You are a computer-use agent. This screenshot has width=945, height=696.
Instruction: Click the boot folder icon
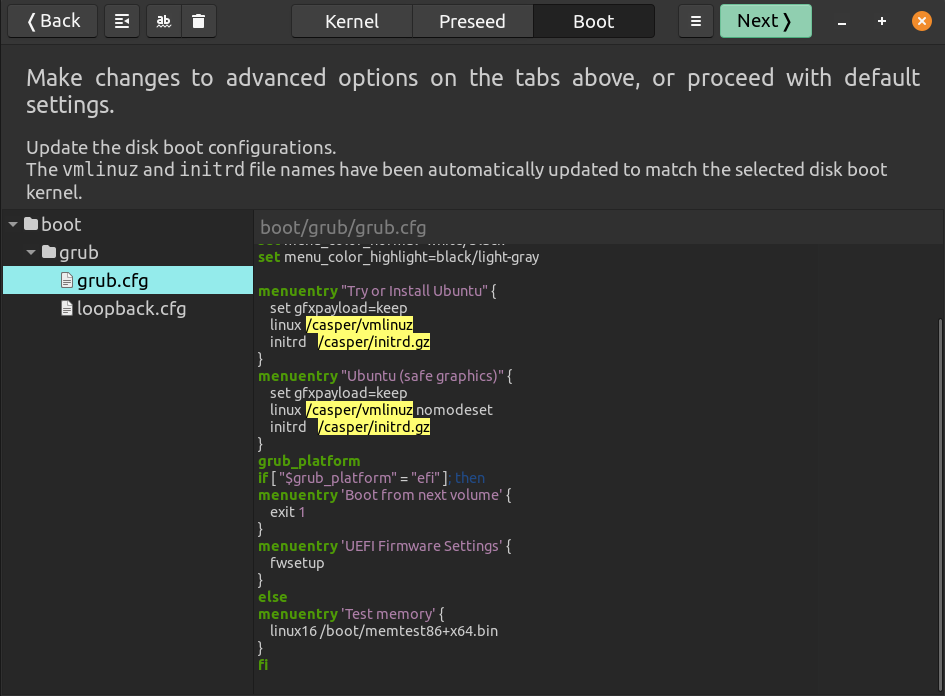pos(31,224)
